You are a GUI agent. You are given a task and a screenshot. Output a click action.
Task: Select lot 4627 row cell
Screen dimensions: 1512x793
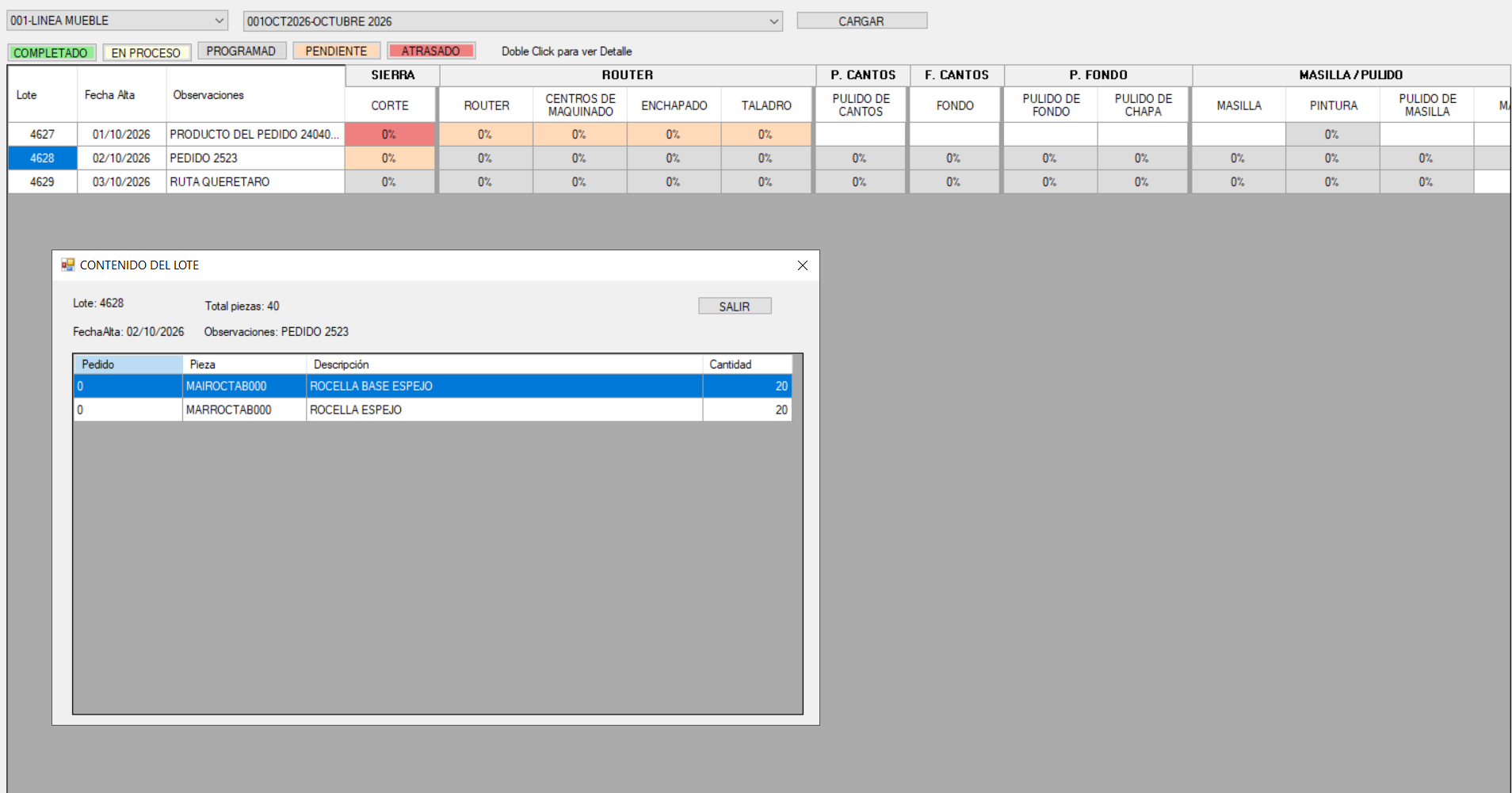[43, 135]
